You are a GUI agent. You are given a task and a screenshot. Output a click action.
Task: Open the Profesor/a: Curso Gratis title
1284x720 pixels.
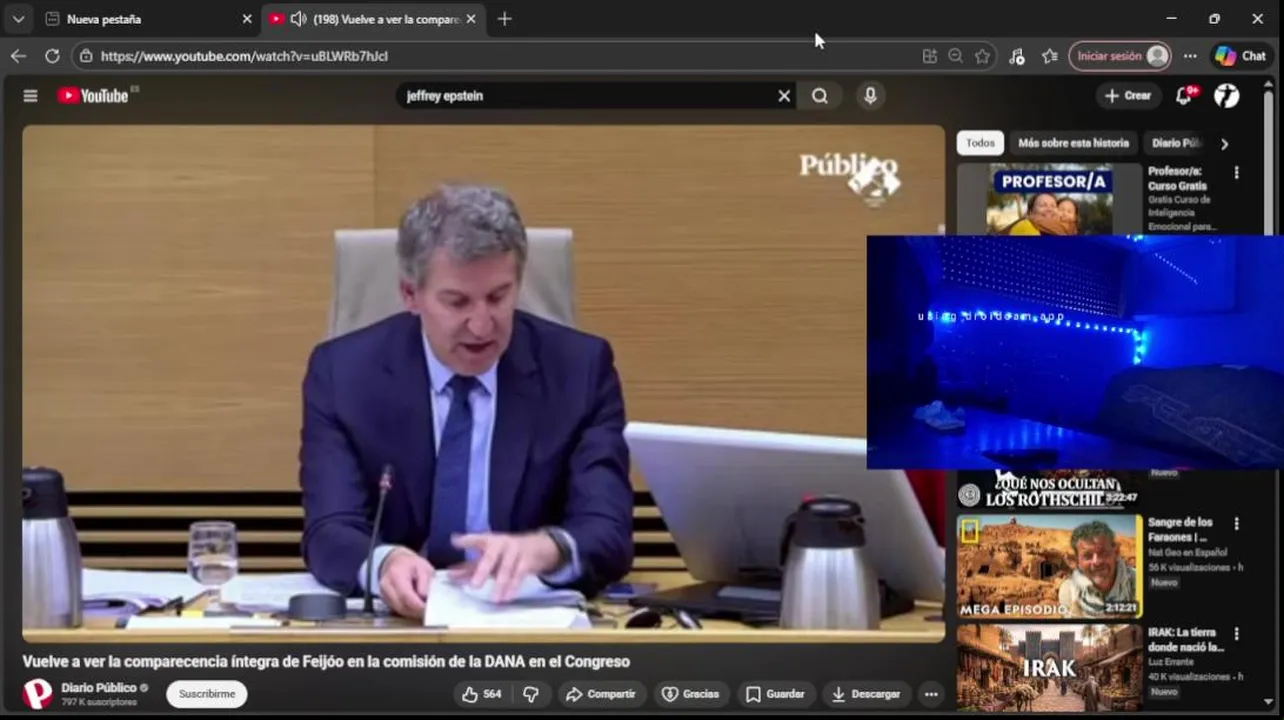point(1177,178)
